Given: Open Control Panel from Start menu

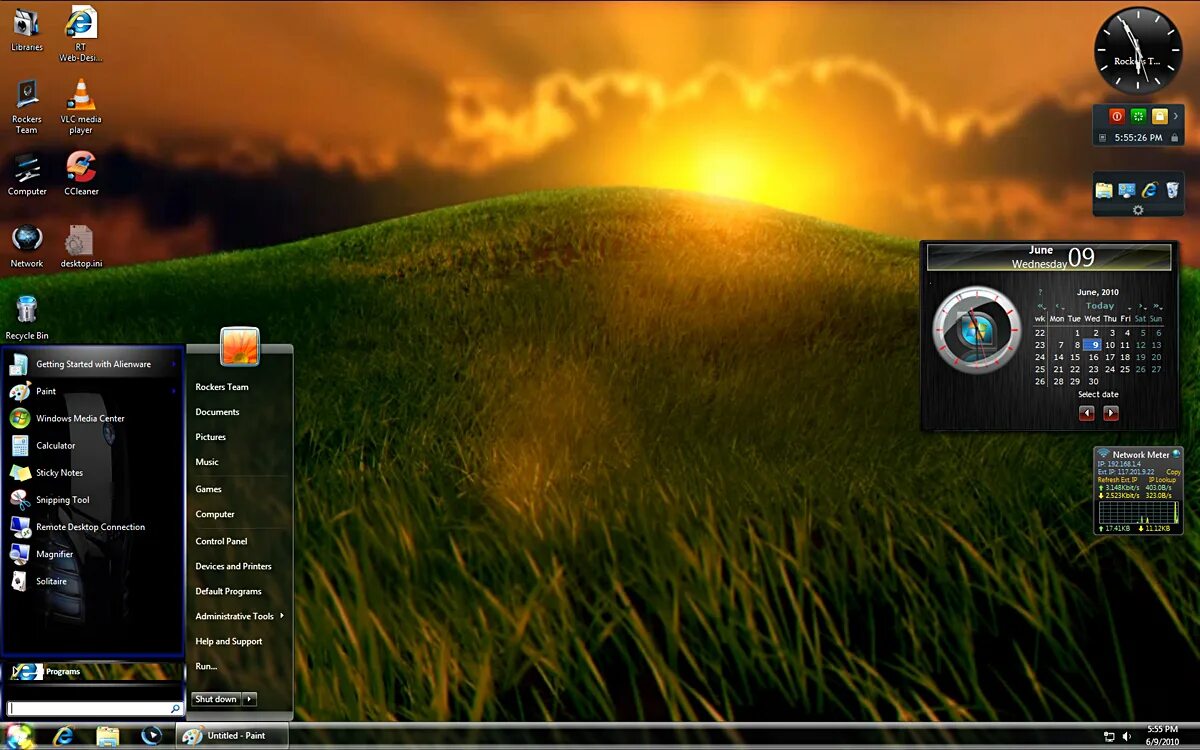Looking at the screenshot, I should [x=221, y=541].
